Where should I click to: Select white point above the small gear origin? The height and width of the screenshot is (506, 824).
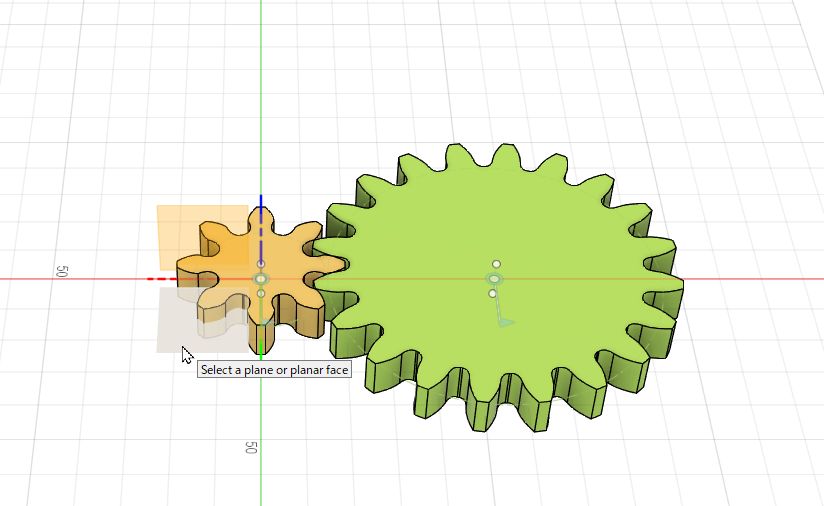pyautogui.click(x=261, y=264)
